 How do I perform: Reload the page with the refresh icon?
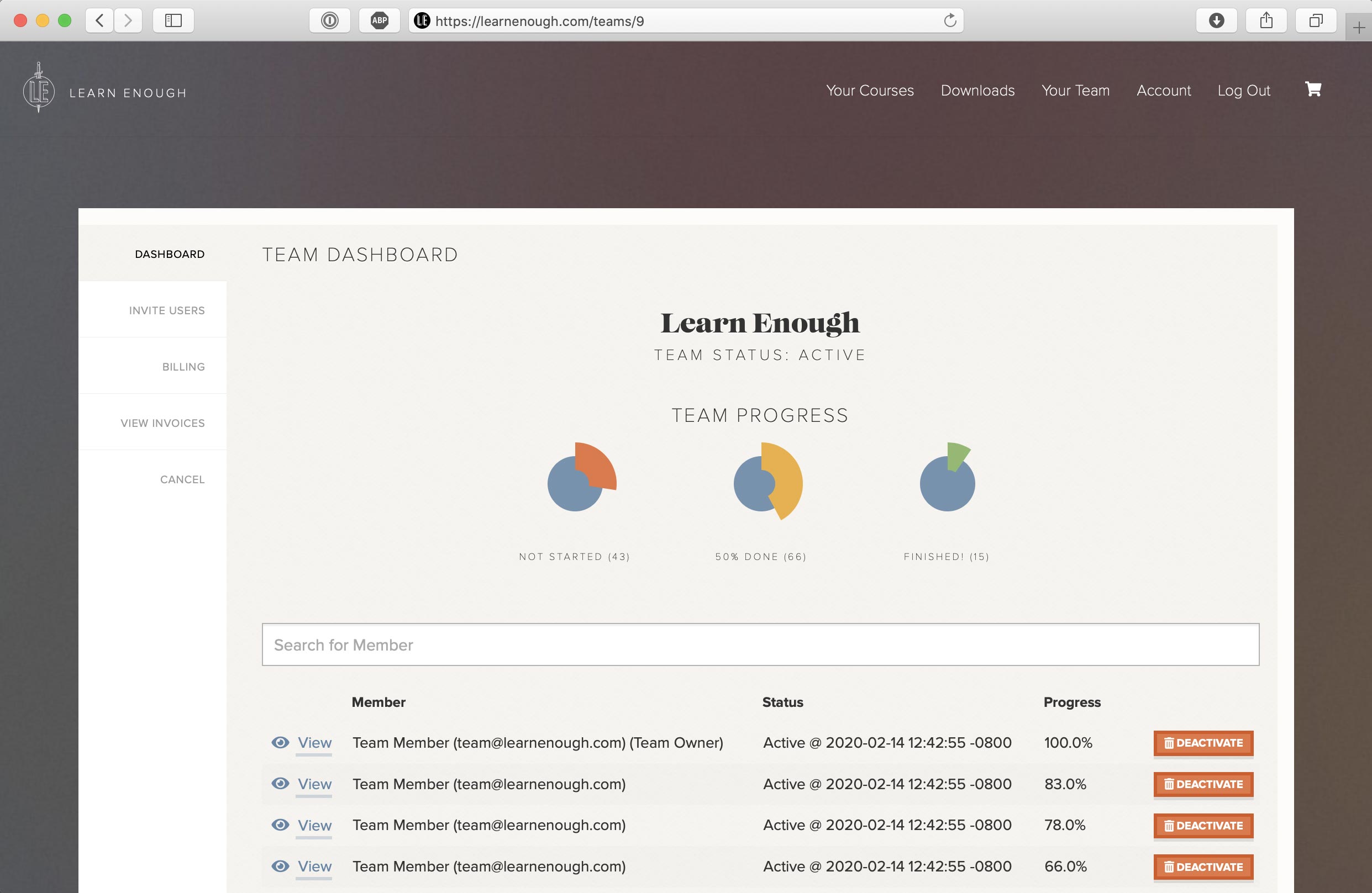point(950,21)
